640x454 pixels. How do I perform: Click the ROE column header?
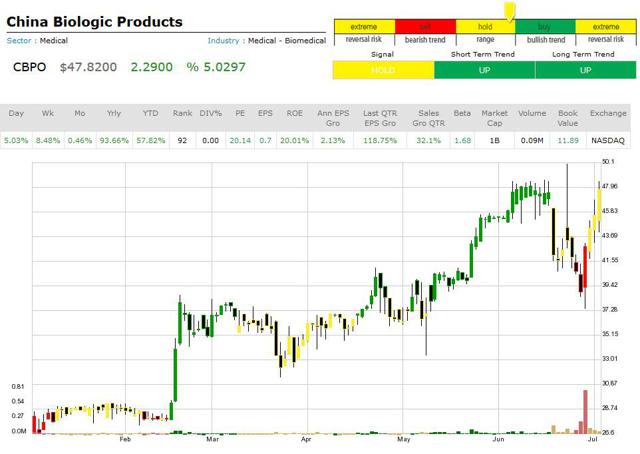(x=294, y=114)
